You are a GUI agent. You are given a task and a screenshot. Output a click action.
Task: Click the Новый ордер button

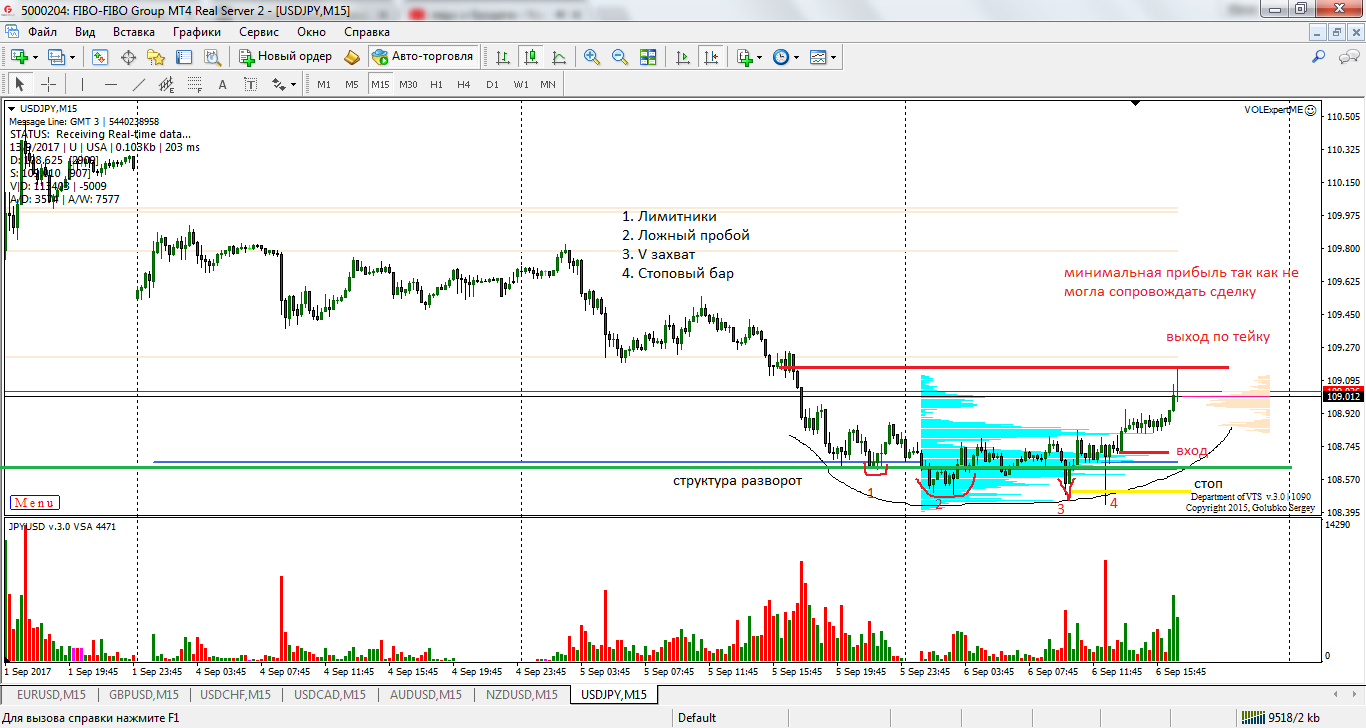point(286,57)
